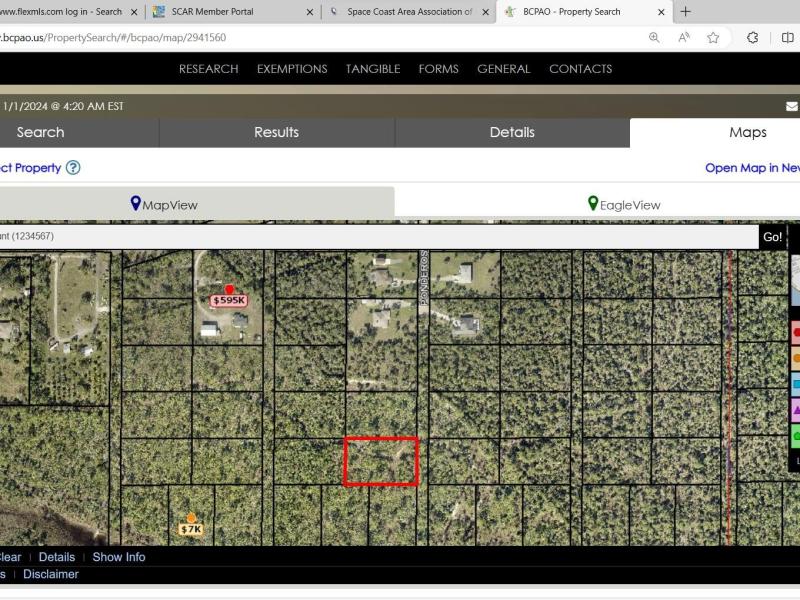Add page to favorites with star icon

713,38
